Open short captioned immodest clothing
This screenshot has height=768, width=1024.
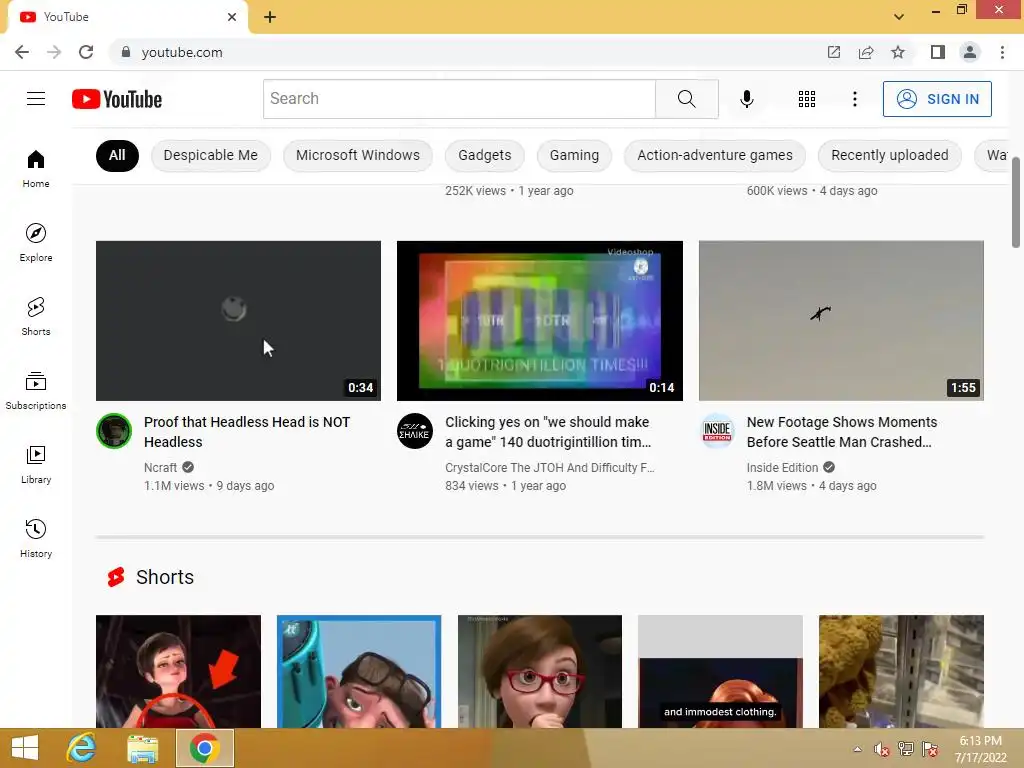tap(720, 671)
